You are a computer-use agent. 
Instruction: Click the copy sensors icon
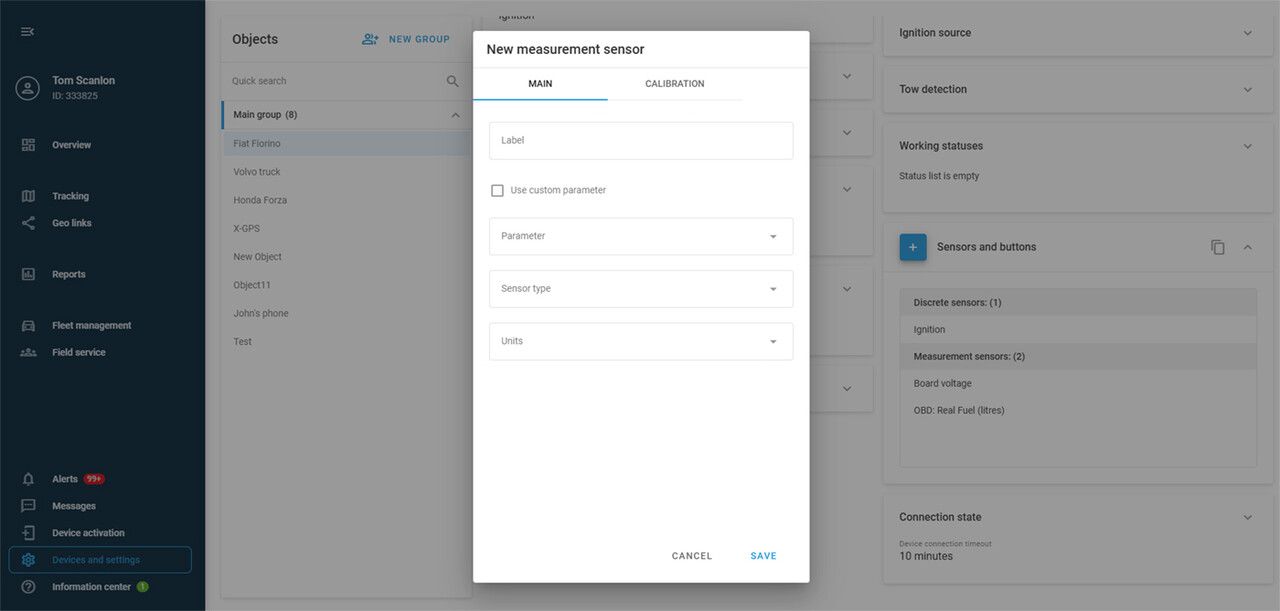click(x=1218, y=246)
